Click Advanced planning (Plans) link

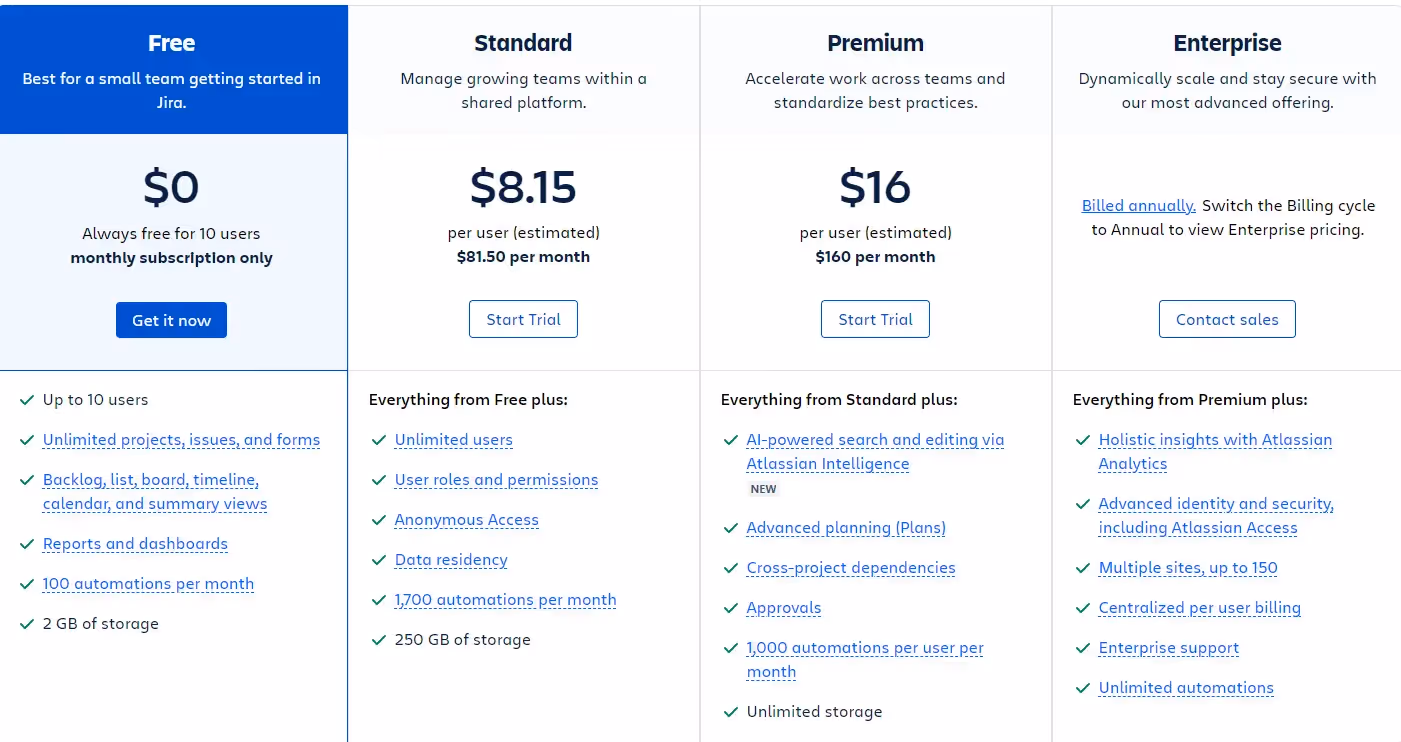click(x=846, y=527)
